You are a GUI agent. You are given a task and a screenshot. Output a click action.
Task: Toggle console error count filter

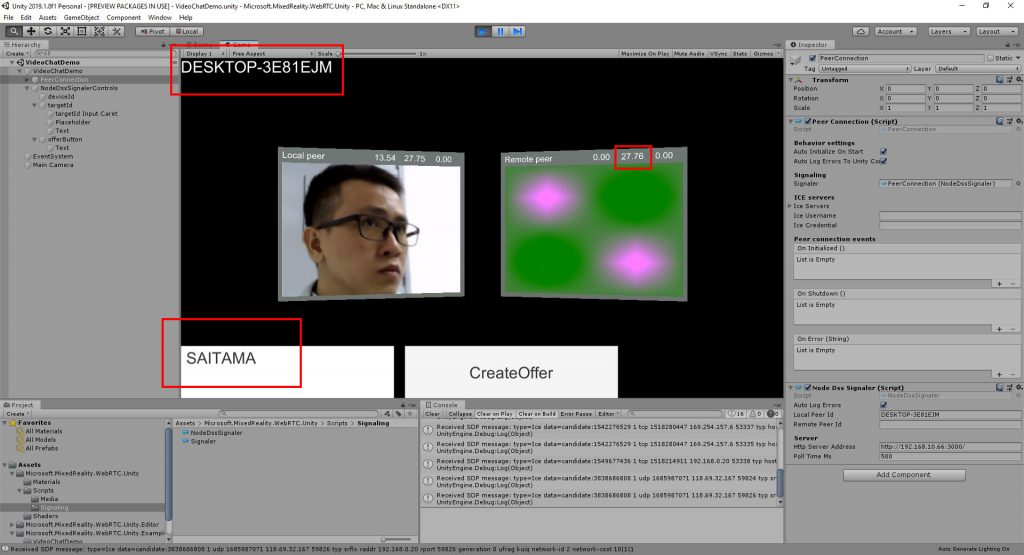point(772,414)
